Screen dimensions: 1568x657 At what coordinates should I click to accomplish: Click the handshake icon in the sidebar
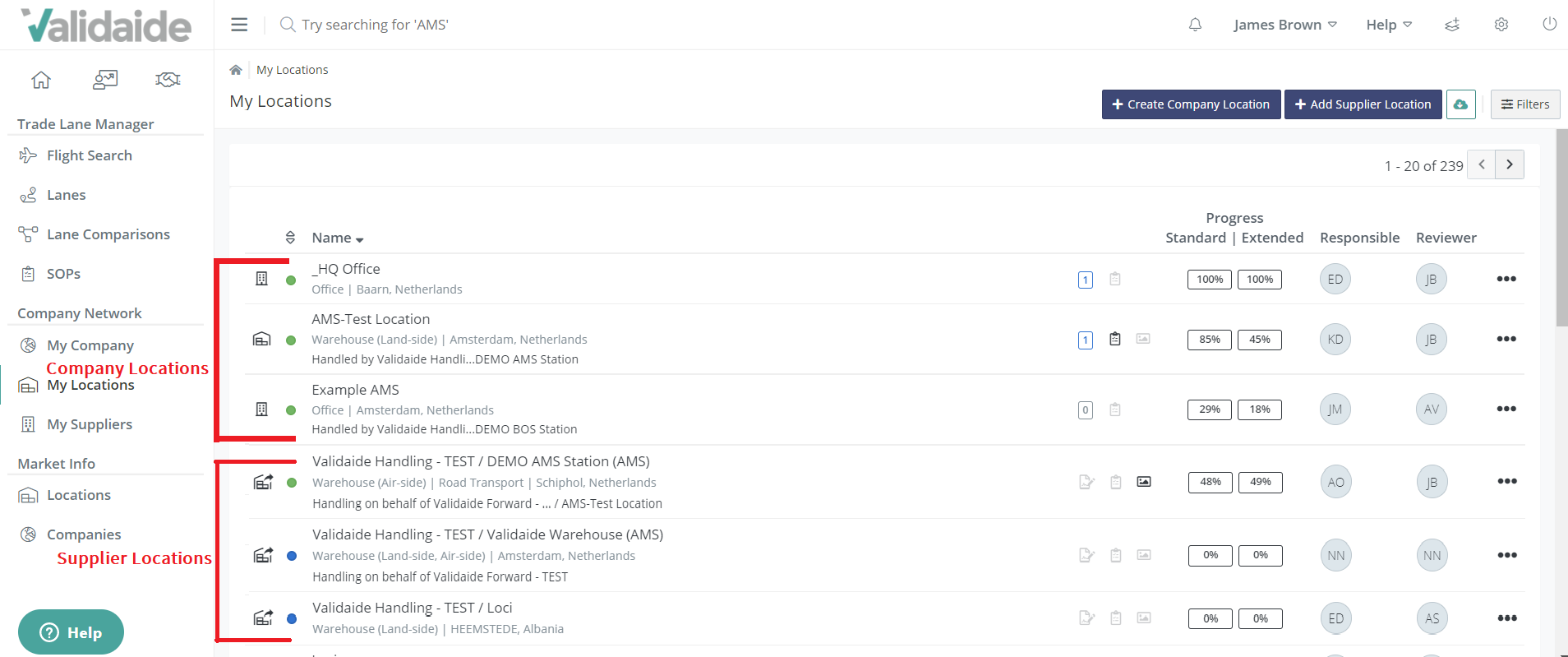[x=168, y=80]
